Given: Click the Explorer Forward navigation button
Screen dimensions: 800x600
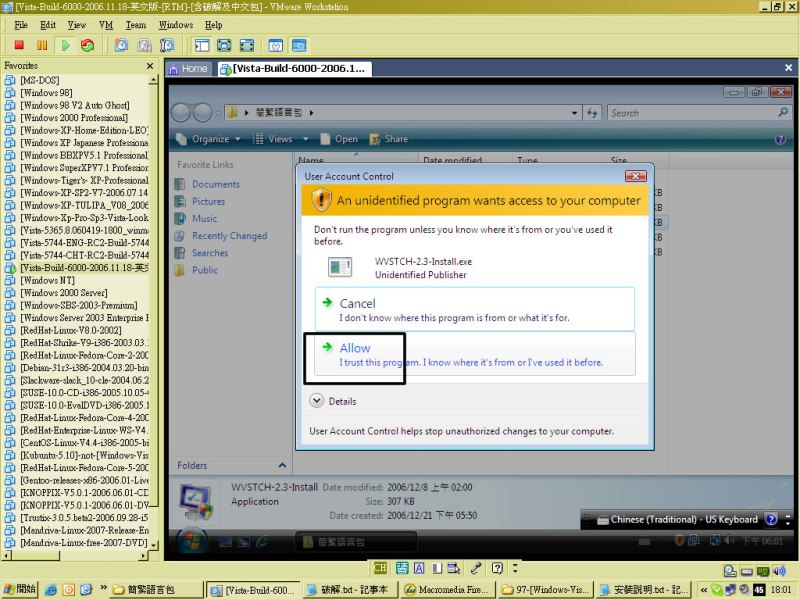Looking at the screenshot, I should 203,113.
